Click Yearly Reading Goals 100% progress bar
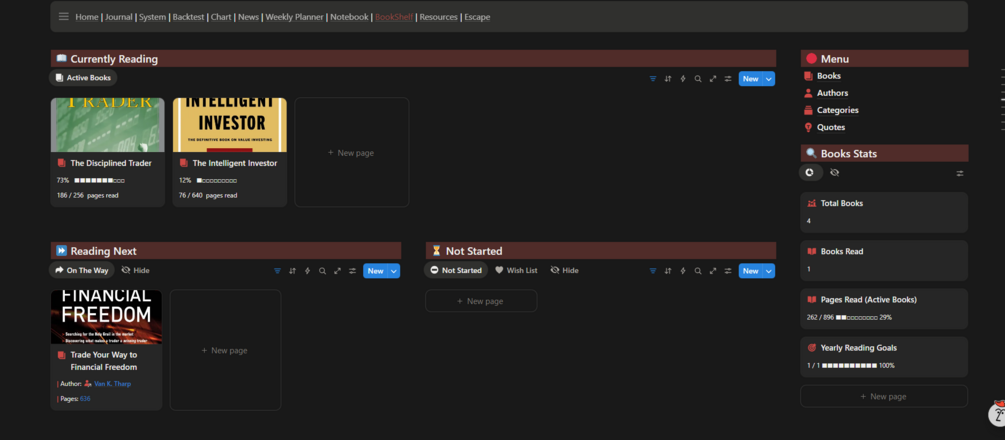This screenshot has height=440, width=1005. click(x=849, y=366)
